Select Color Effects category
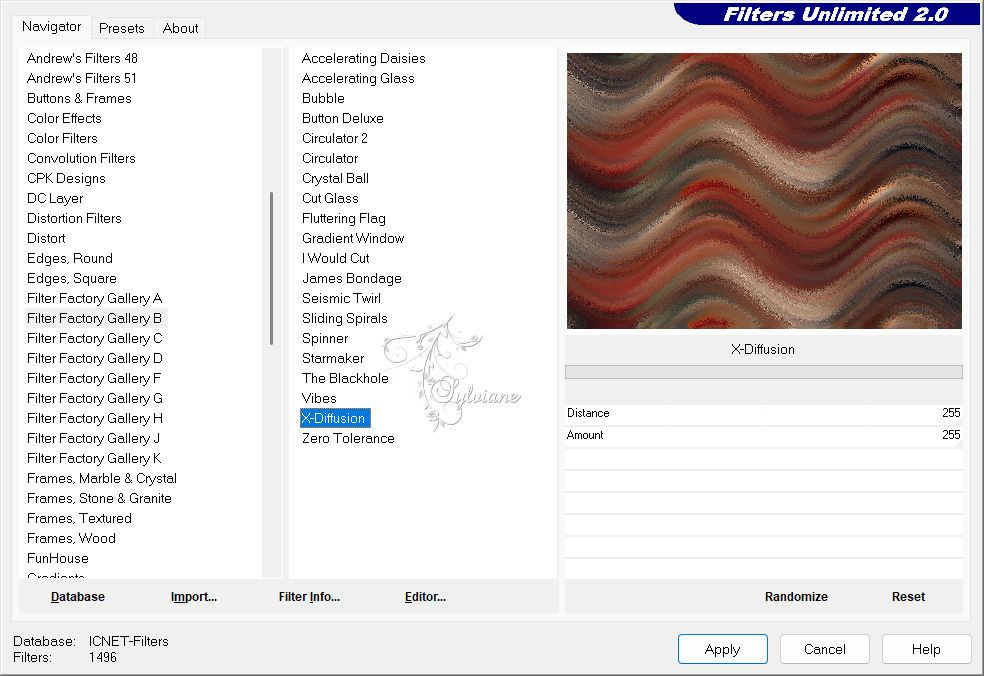This screenshot has width=984, height=676. [x=64, y=119]
